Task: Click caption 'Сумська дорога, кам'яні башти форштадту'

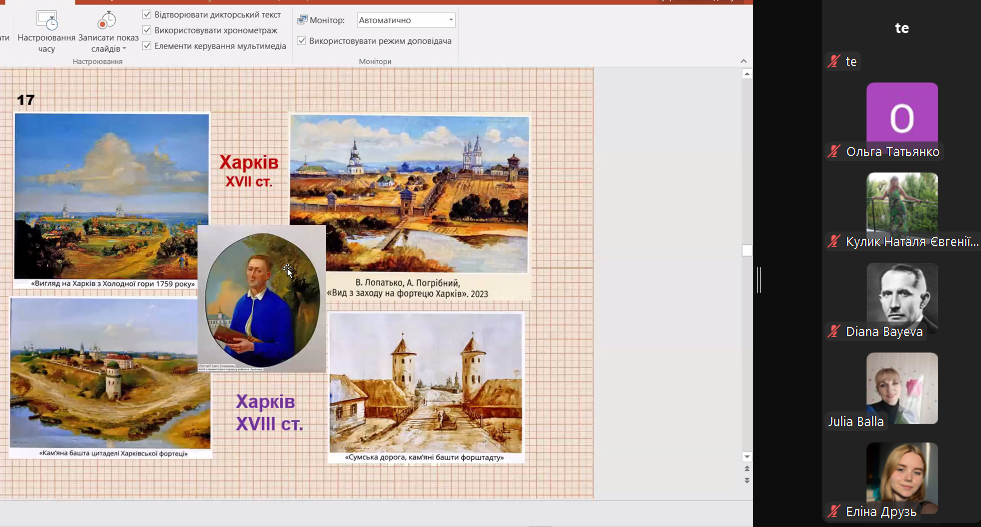Action: [424, 458]
